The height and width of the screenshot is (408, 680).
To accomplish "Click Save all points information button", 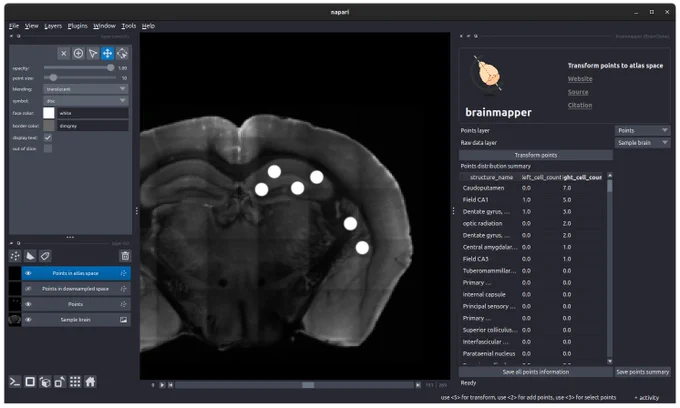I will point(536,372).
